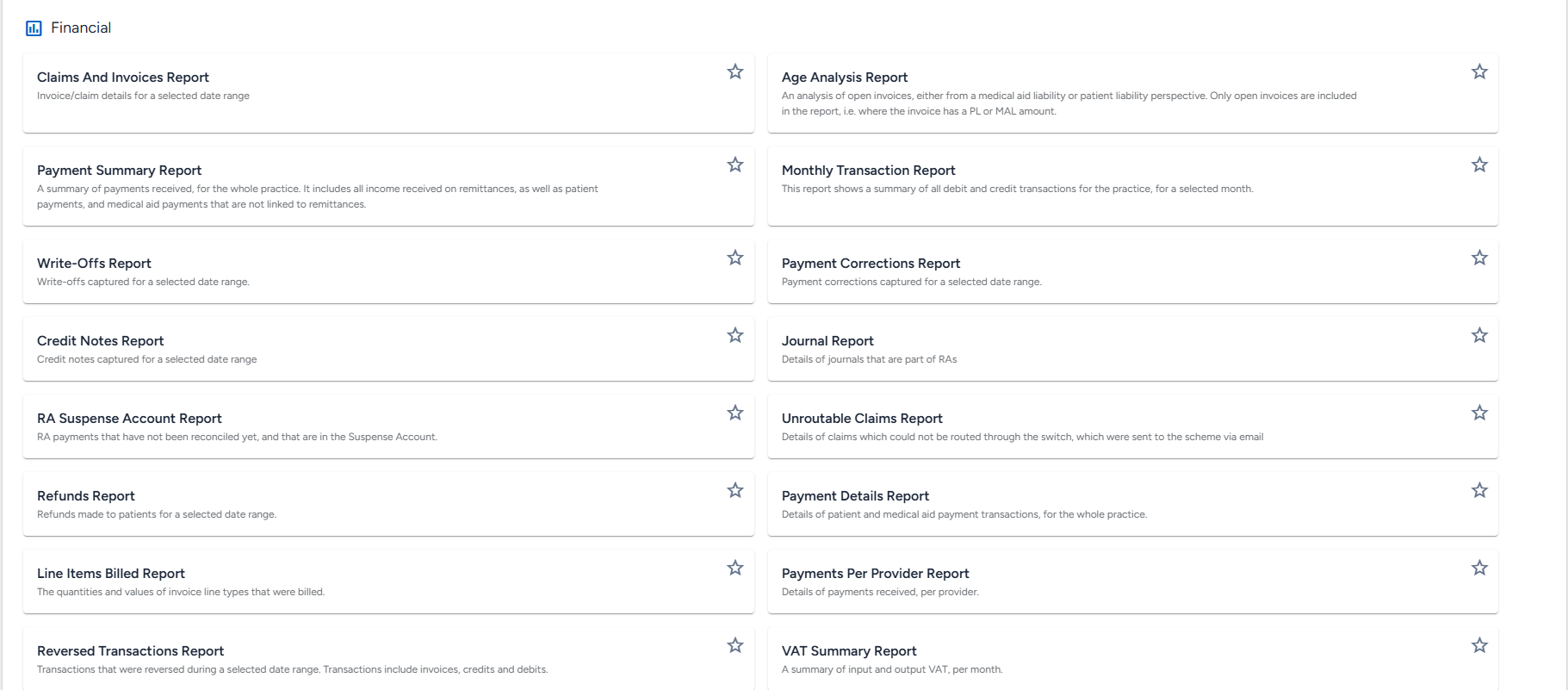Image resolution: width=1568 pixels, height=690 pixels.
Task: Star the Credit Notes Report
Action: pyautogui.click(x=735, y=335)
